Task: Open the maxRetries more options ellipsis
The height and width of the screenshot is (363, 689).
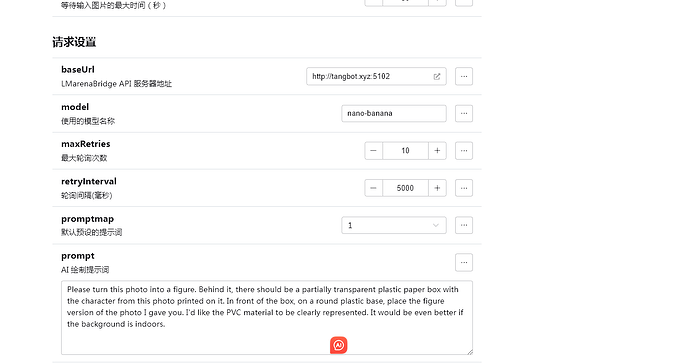Action: [x=464, y=151]
